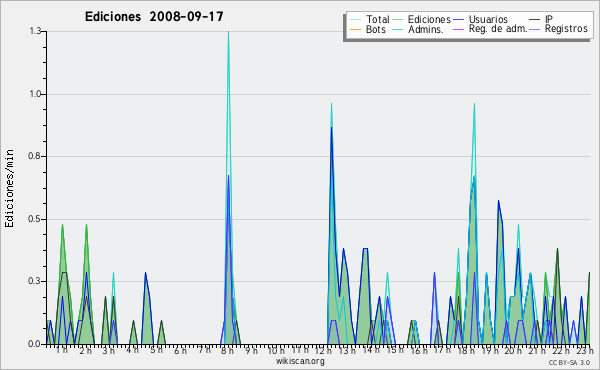600x370 pixels.
Task: Click the '4 h' x-axis label
Action: 132,350
